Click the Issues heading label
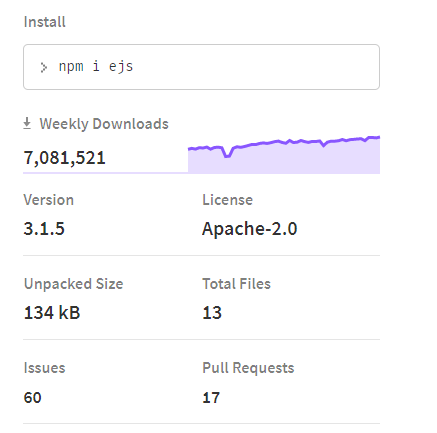This screenshot has width=437, height=433. [x=45, y=368]
